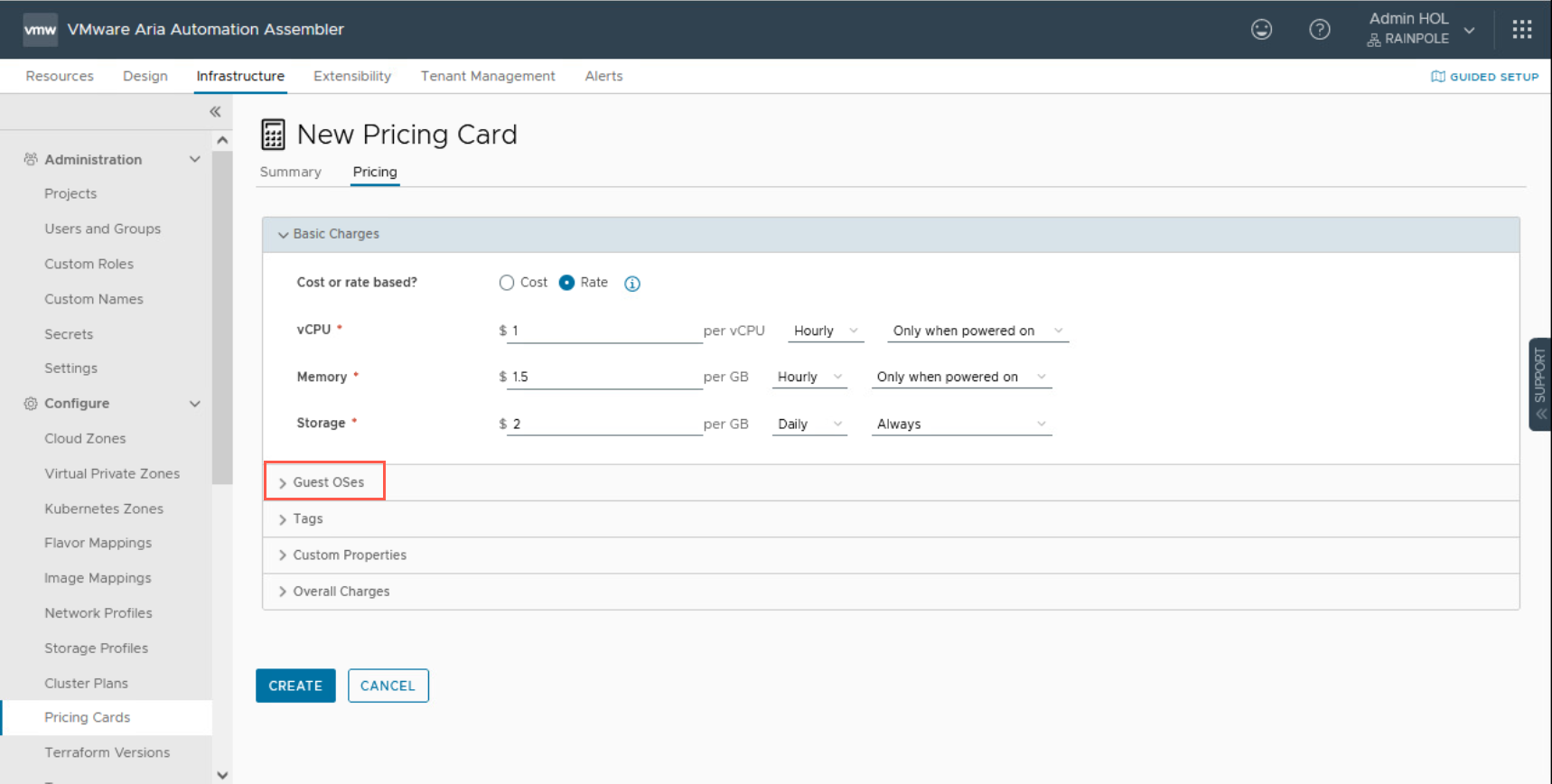Collapse the Administration sidebar section

point(194,160)
